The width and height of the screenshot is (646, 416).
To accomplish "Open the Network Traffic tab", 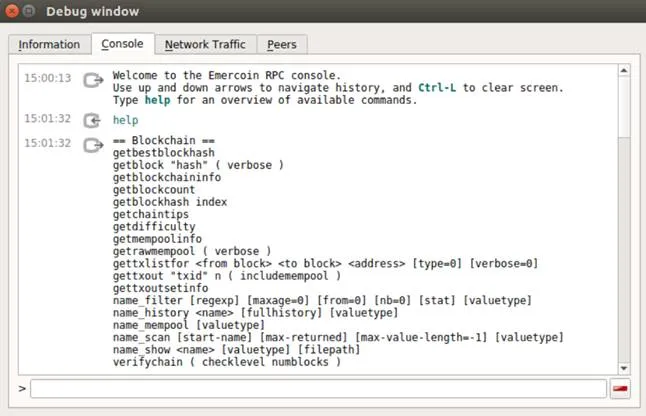I will 205,44.
